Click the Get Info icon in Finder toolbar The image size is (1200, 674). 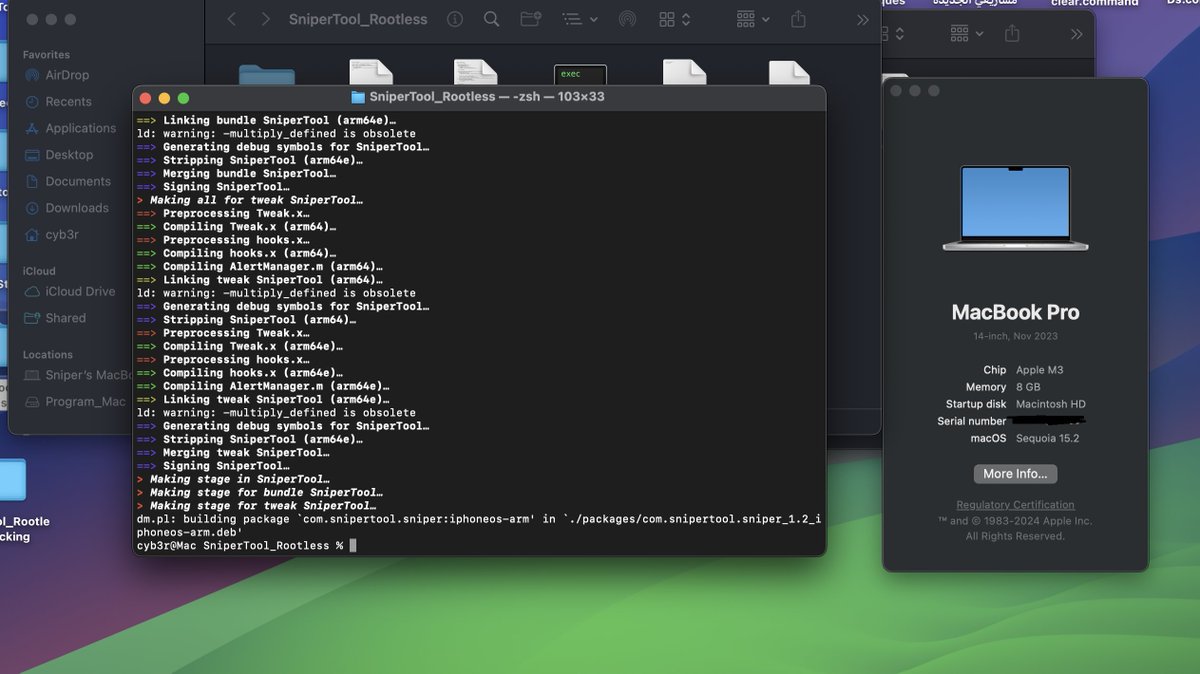[455, 19]
